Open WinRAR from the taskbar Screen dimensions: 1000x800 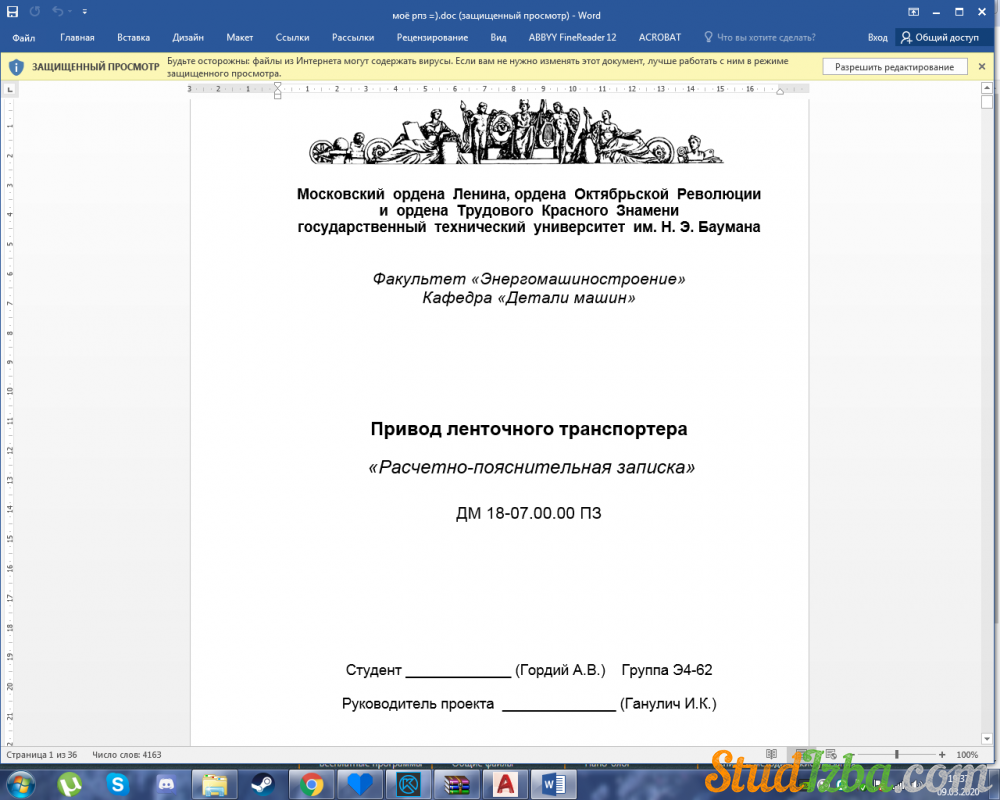pos(457,784)
